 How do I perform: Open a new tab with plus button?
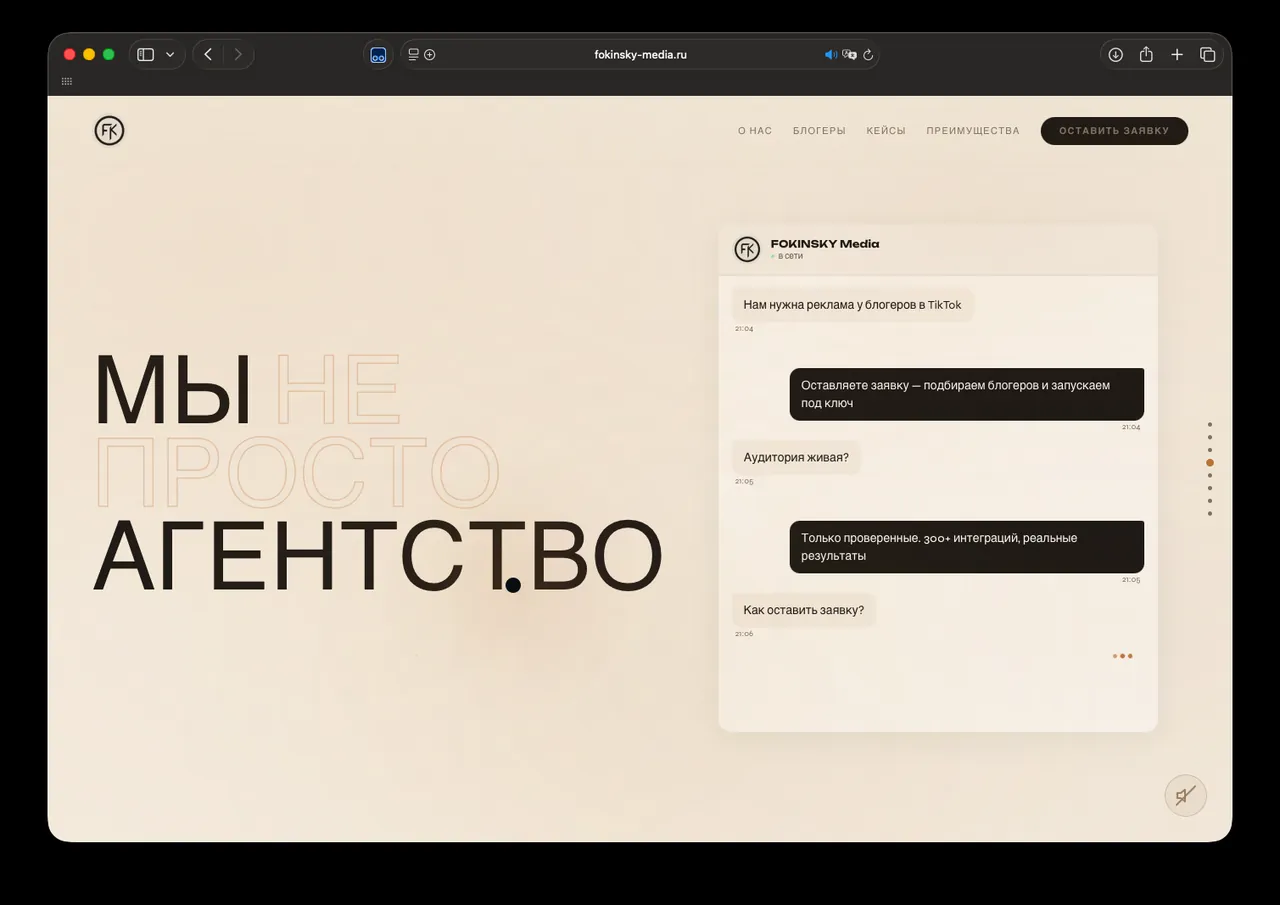coord(1177,55)
